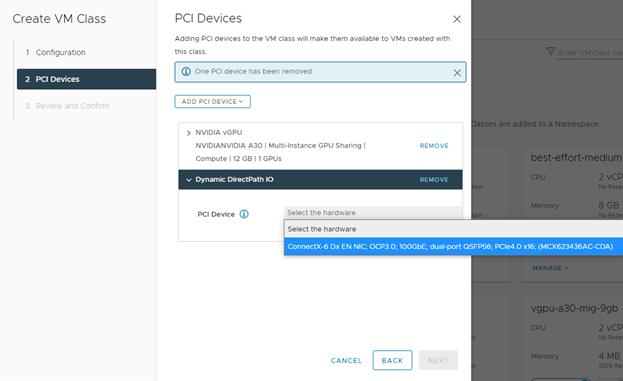Click the PCI Device label
Viewport: 623px width, 381px height.
[x=216, y=214]
